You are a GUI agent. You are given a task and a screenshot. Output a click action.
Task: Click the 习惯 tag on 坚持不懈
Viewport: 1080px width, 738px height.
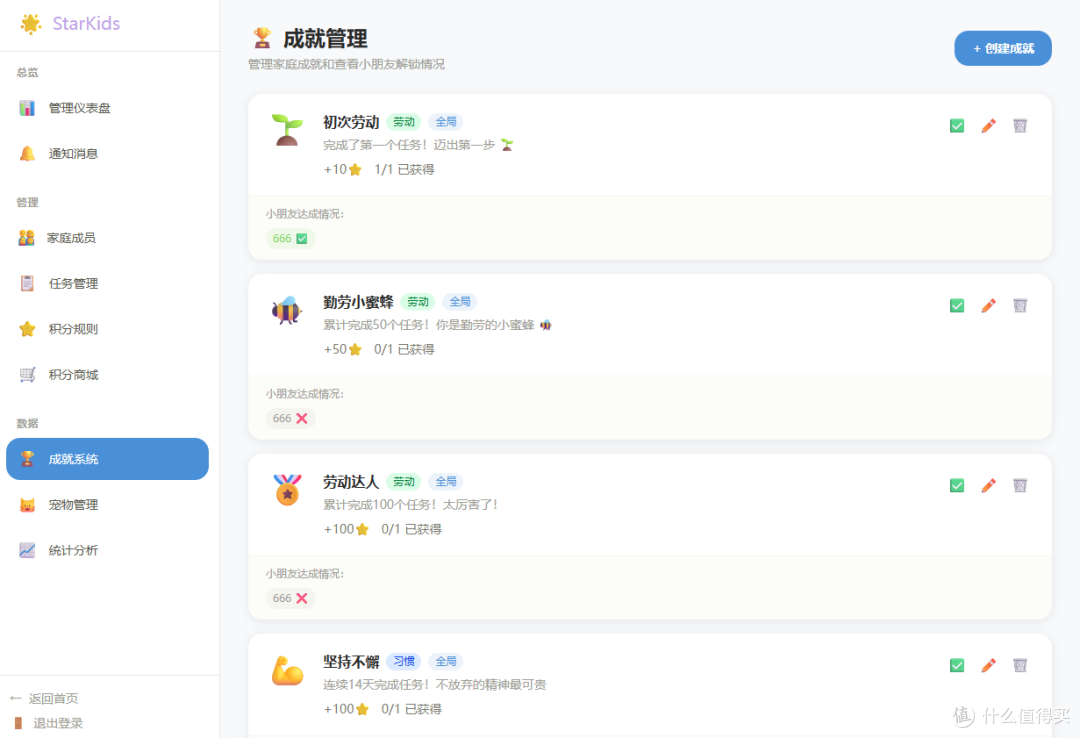[404, 662]
